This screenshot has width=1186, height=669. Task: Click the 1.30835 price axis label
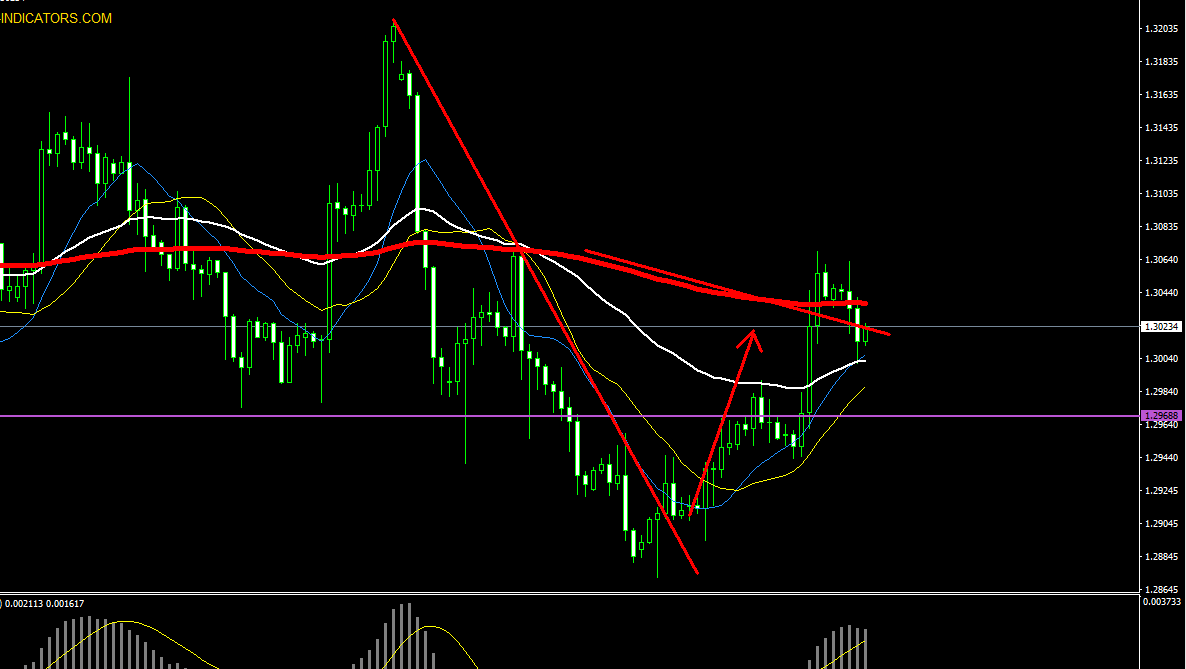point(1162,226)
